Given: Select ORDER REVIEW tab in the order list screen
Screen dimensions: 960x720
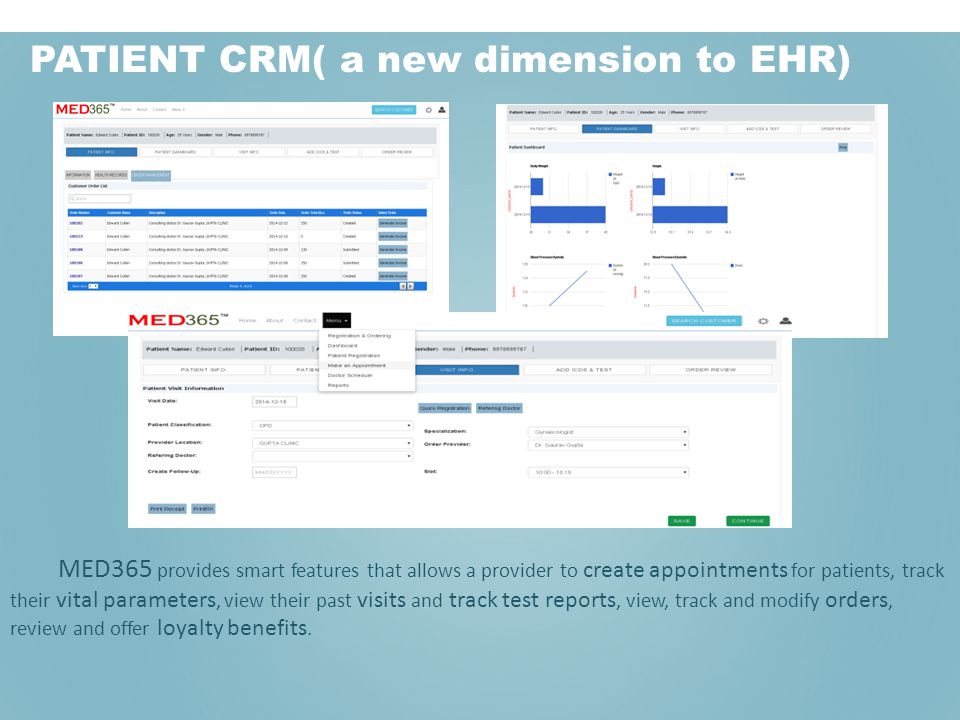Looking at the screenshot, I should point(397,152).
